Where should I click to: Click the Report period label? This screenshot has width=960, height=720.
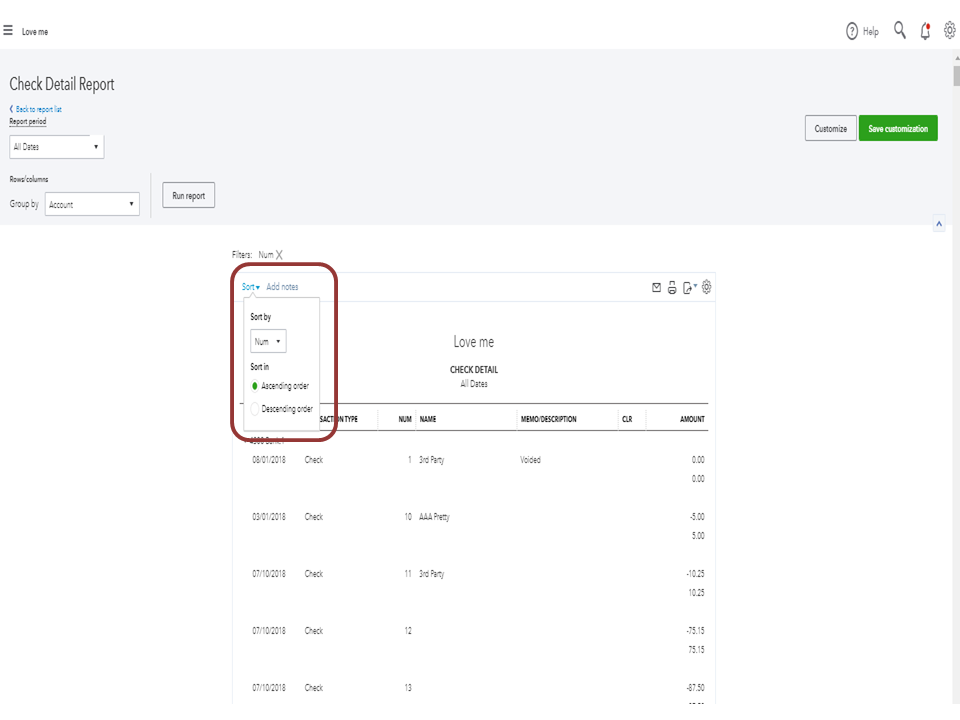(x=28, y=121)
